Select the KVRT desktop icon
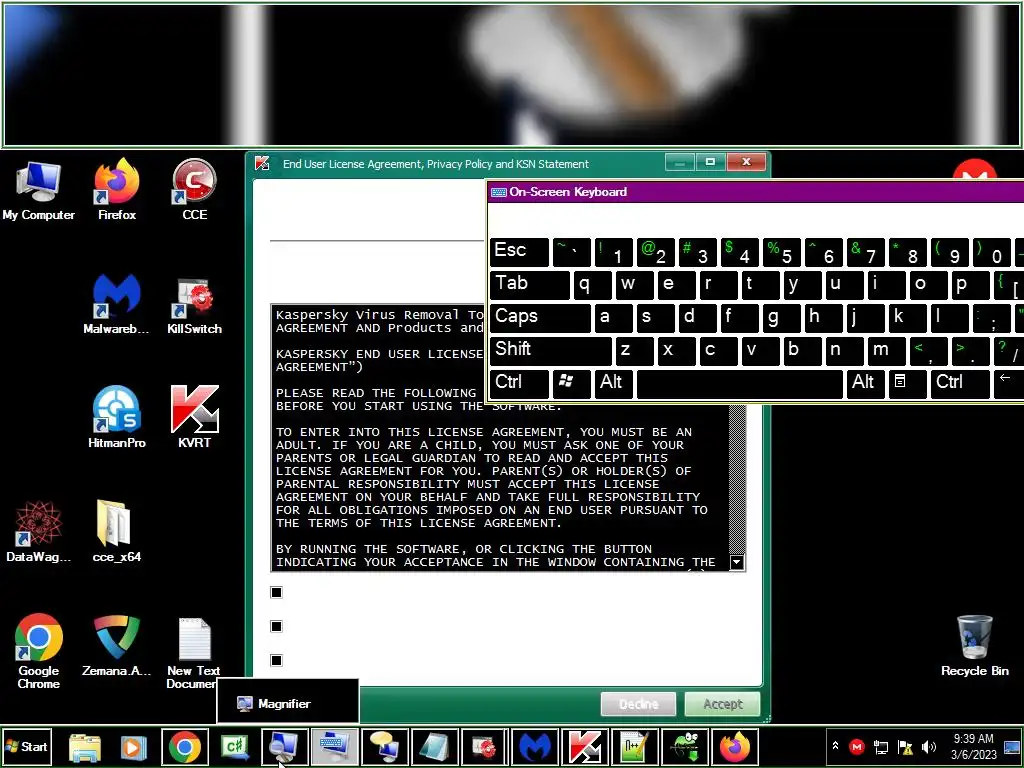Screen dimensions: 1024x768 pyautogui.click(x=195, y=418)
